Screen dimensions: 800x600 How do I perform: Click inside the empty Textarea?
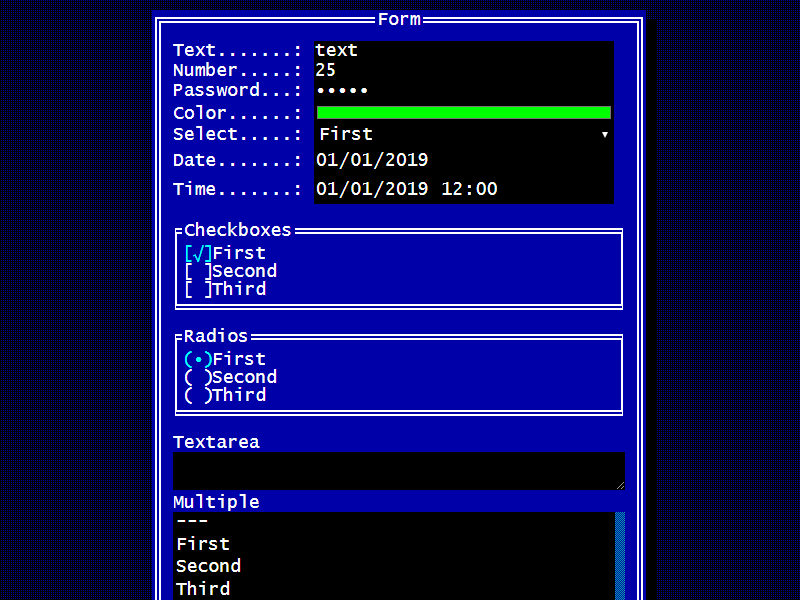click(x=400, y=469)
